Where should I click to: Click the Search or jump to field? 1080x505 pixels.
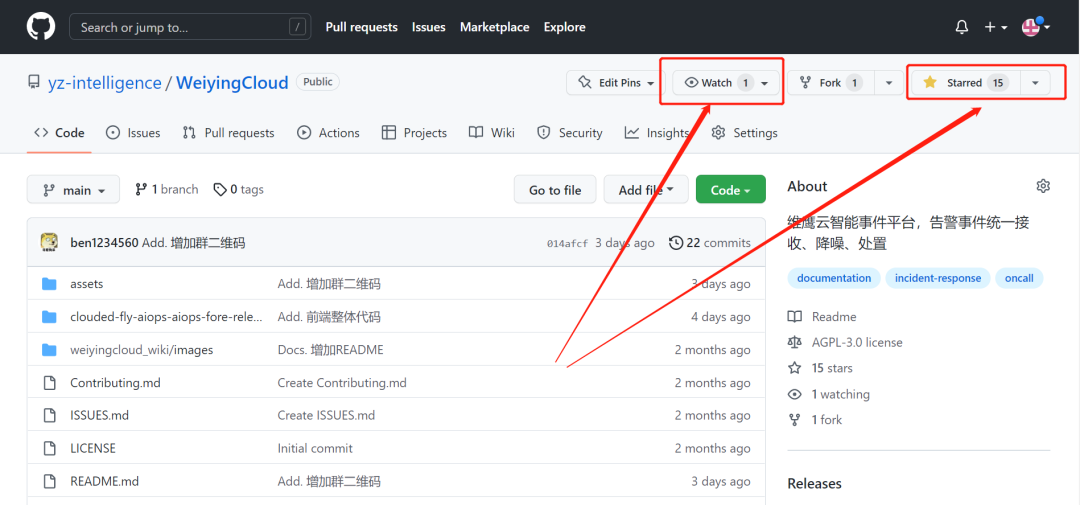pos(190,27)
